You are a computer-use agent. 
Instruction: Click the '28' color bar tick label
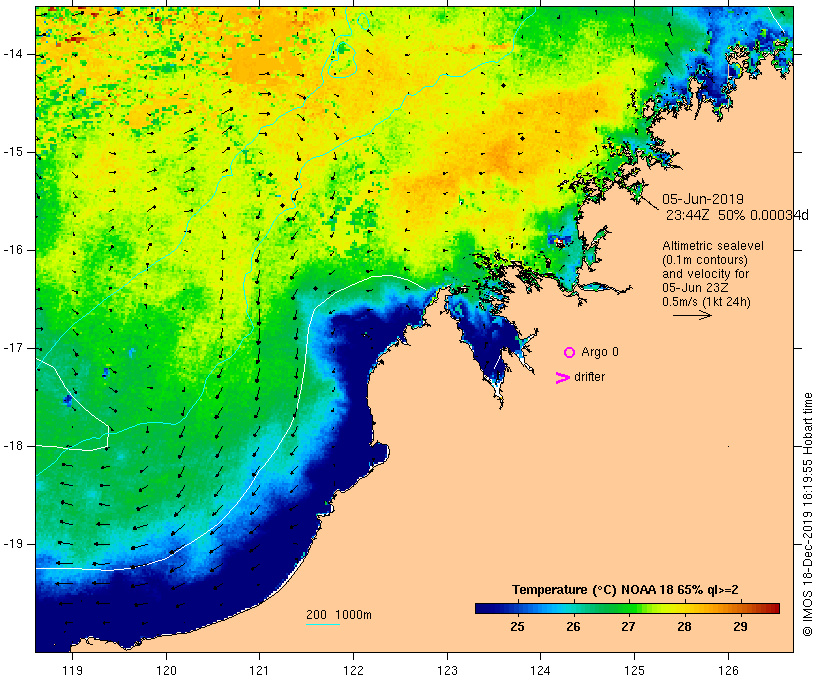(684, 627)
